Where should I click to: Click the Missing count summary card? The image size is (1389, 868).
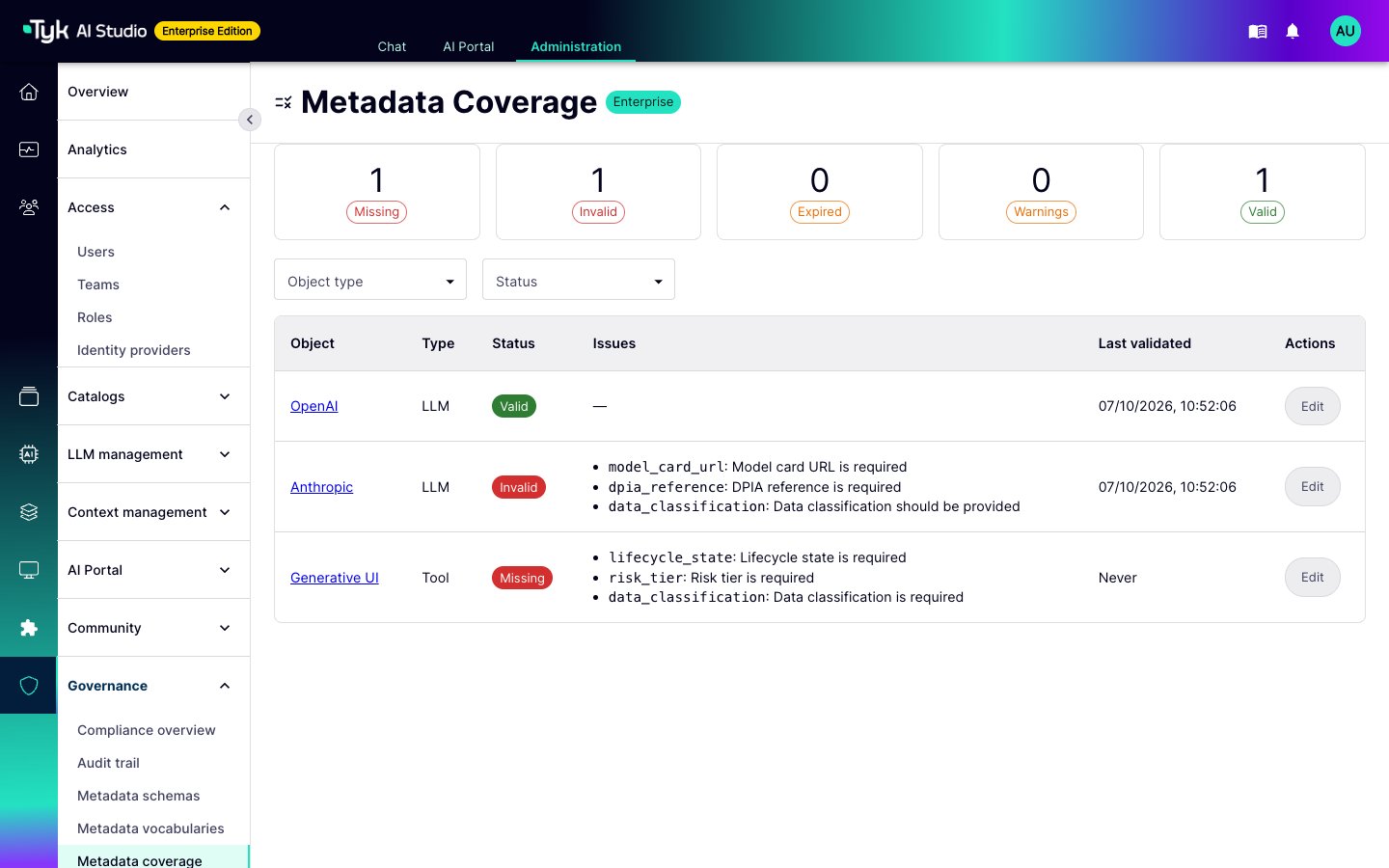coord(377,192)
